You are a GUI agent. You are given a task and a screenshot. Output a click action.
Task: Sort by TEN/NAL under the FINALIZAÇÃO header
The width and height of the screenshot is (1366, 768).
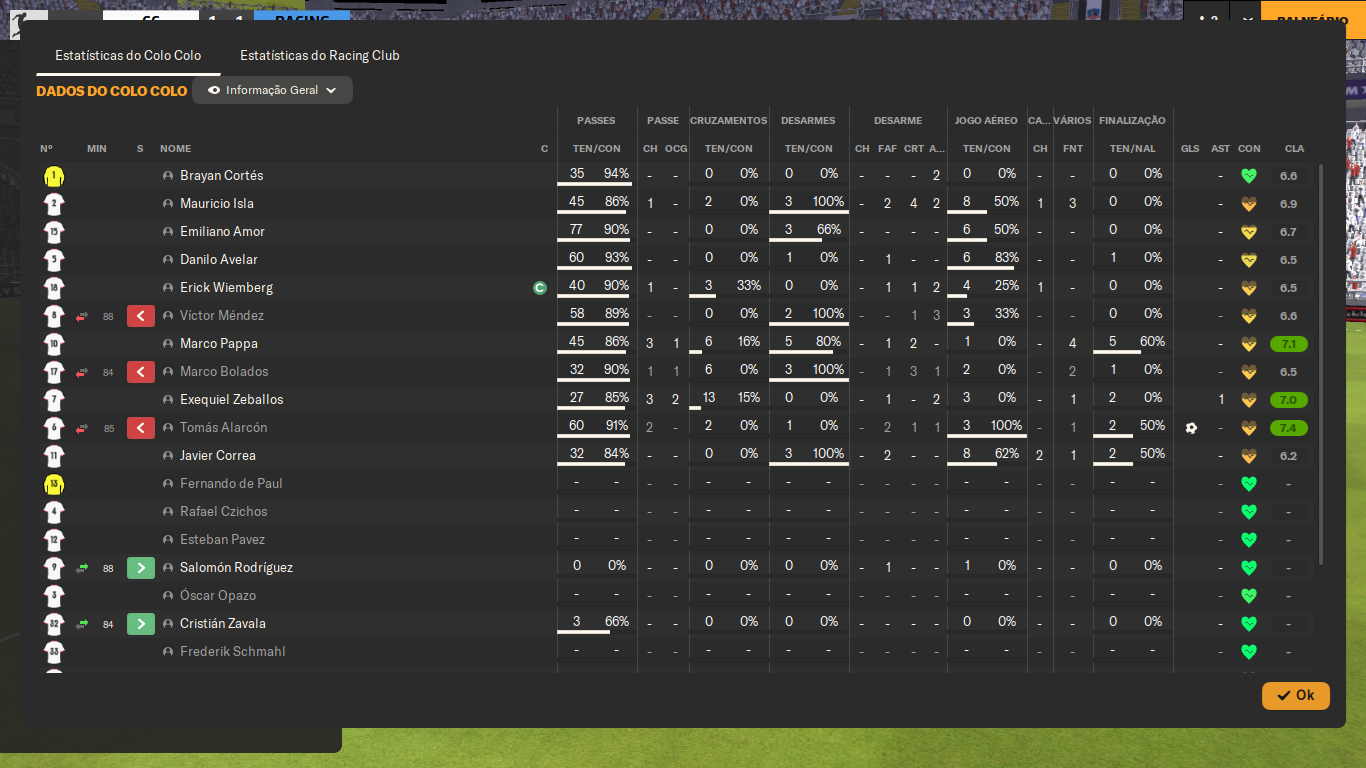click(1132, 149)
